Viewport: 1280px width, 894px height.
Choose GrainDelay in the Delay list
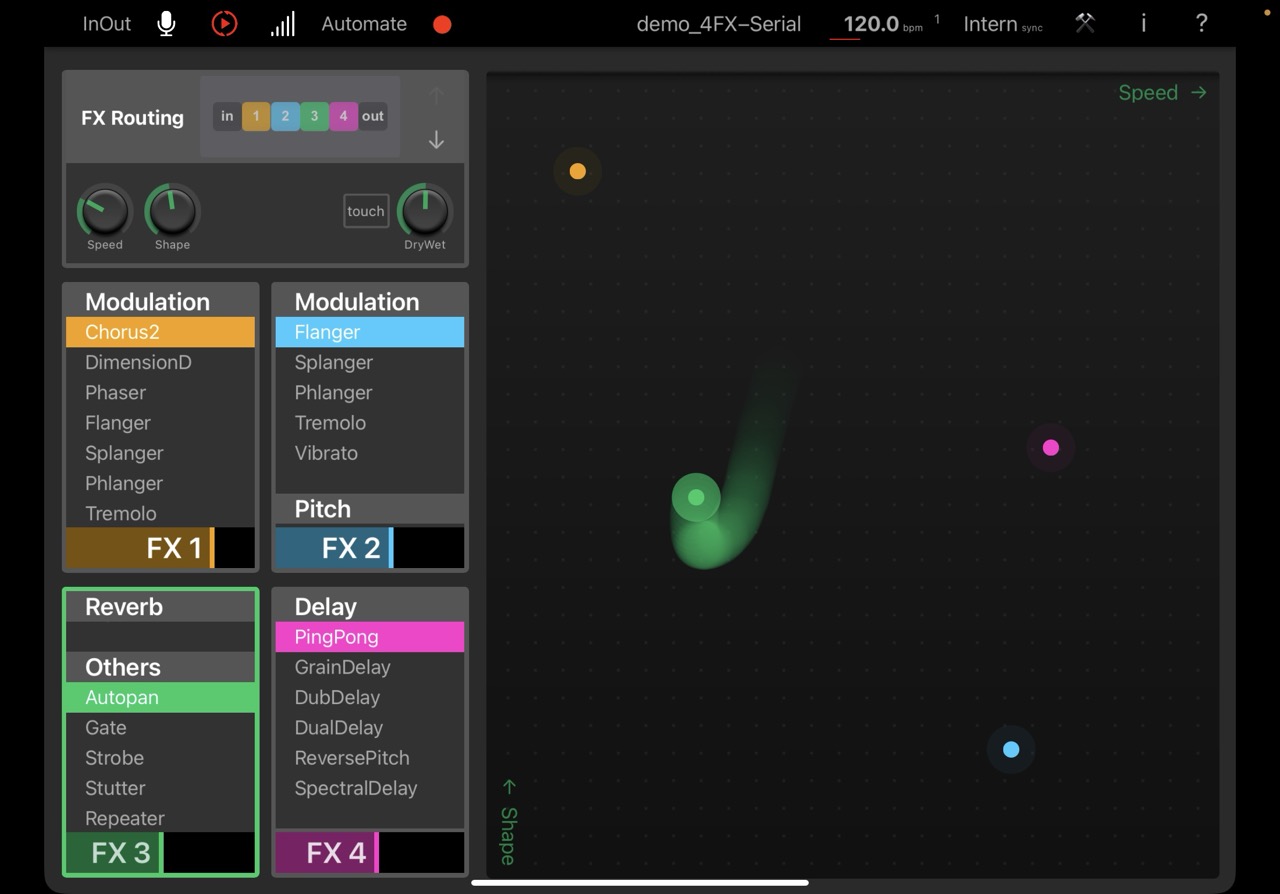[x=342, y=667]
